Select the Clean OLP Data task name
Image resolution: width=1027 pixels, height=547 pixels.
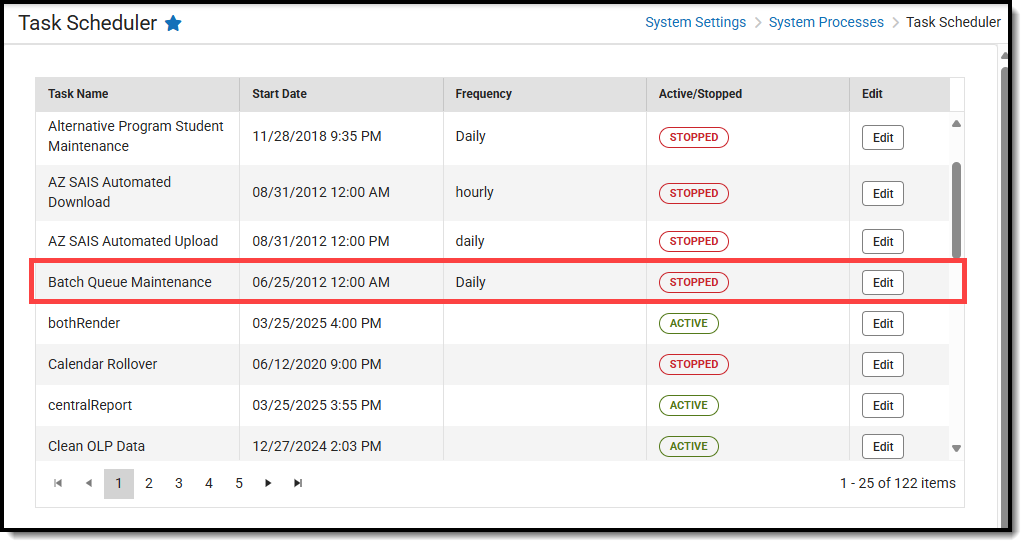[x=96, y=446]
